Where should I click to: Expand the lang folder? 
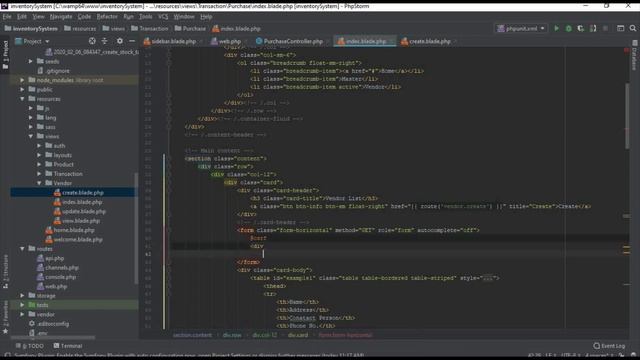coord(31,118)
